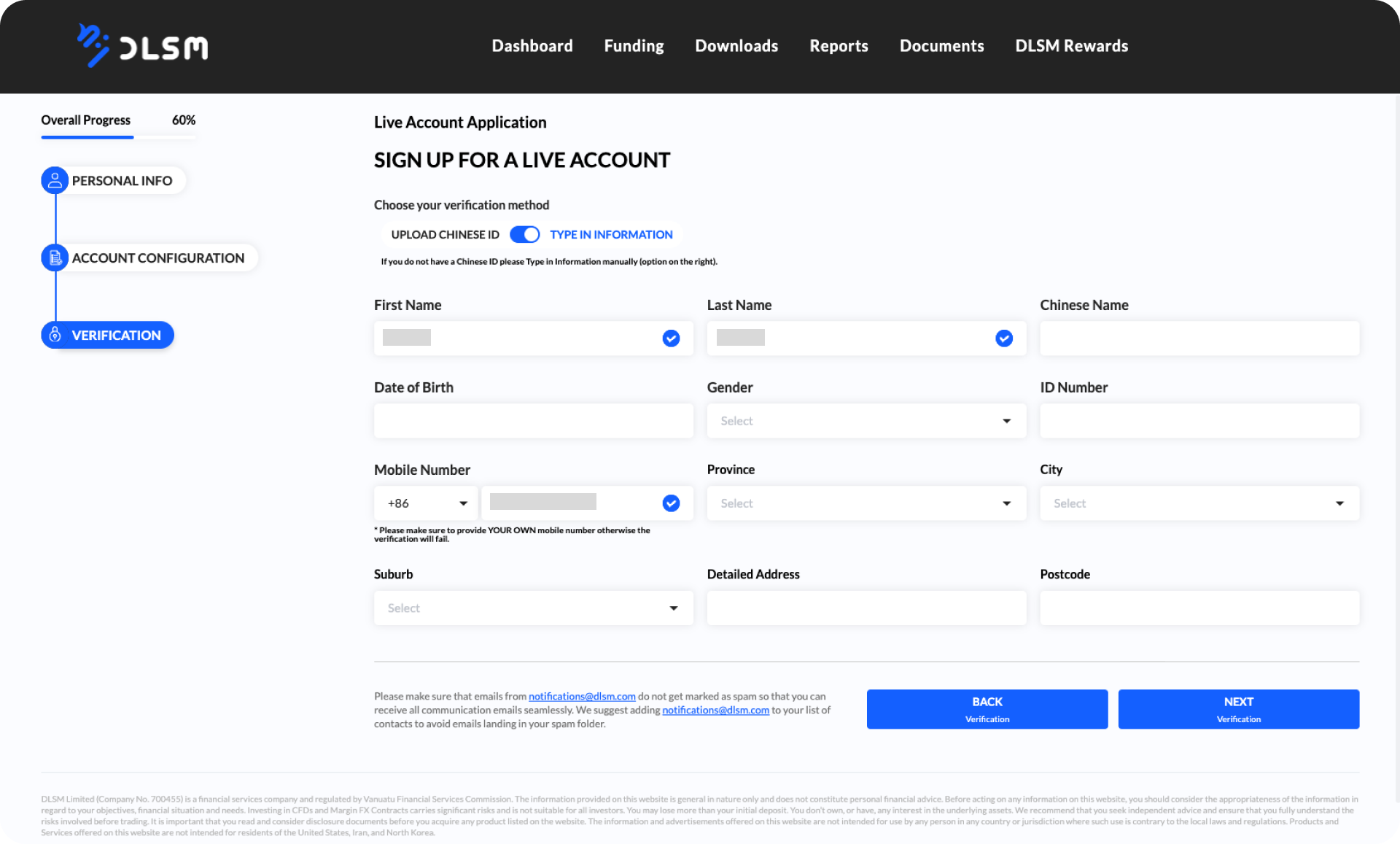Open the notifications@dlsm.com email link
Screen dimensions: 1400x844
pos(583,695)
